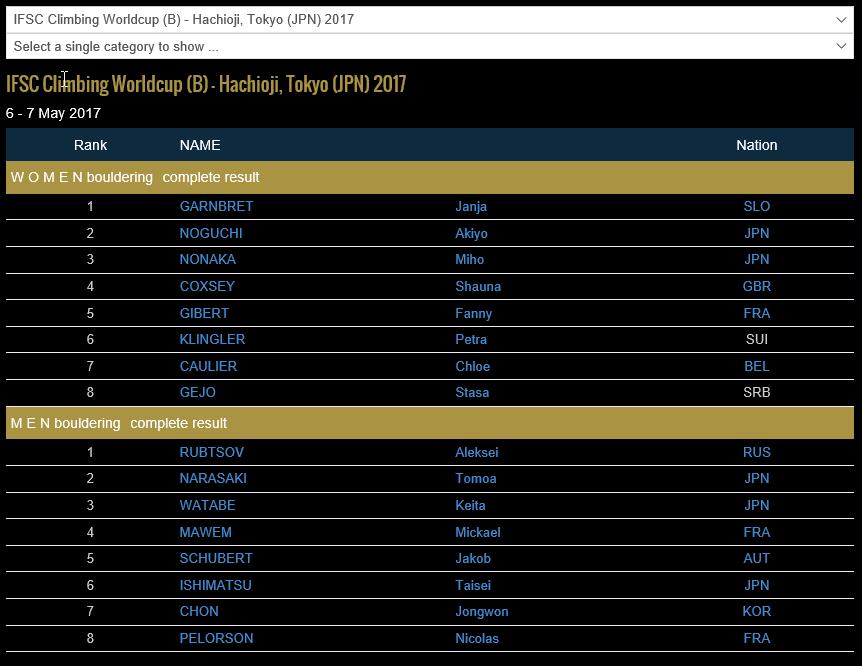This screenshot has height=666, width=862.
Task: Click the SUI nation text
Action: coord(756,339)
